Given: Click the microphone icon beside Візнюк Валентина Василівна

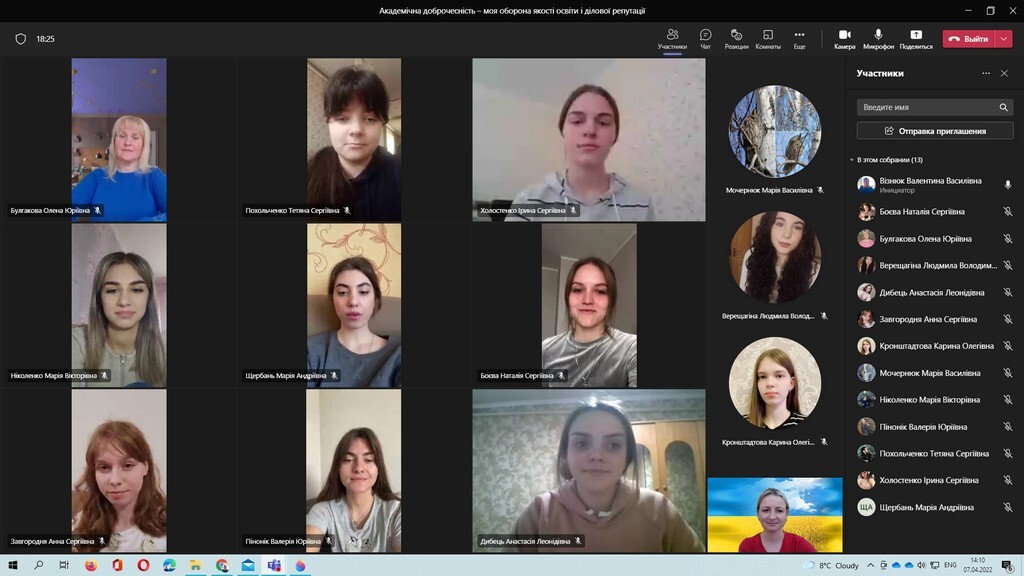Looking at the screenshot, I should (1008, 185).
